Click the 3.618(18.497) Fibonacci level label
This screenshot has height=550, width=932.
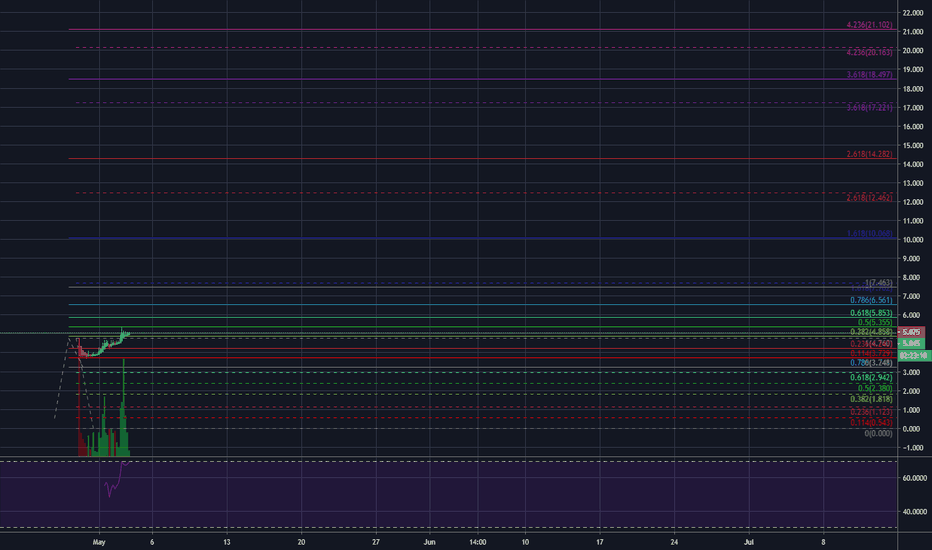point(869,75)
